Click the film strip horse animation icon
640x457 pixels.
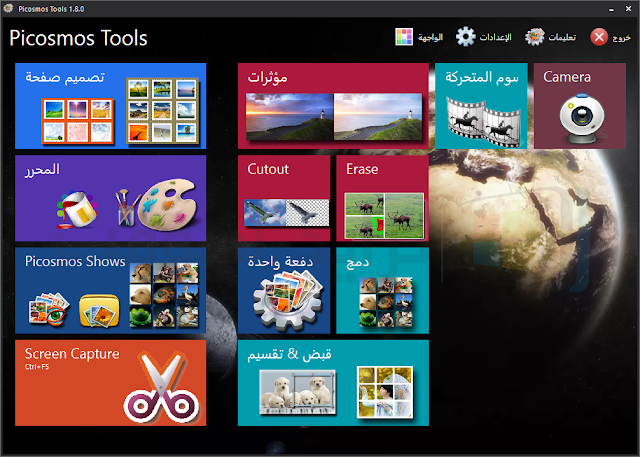[483, 122]
